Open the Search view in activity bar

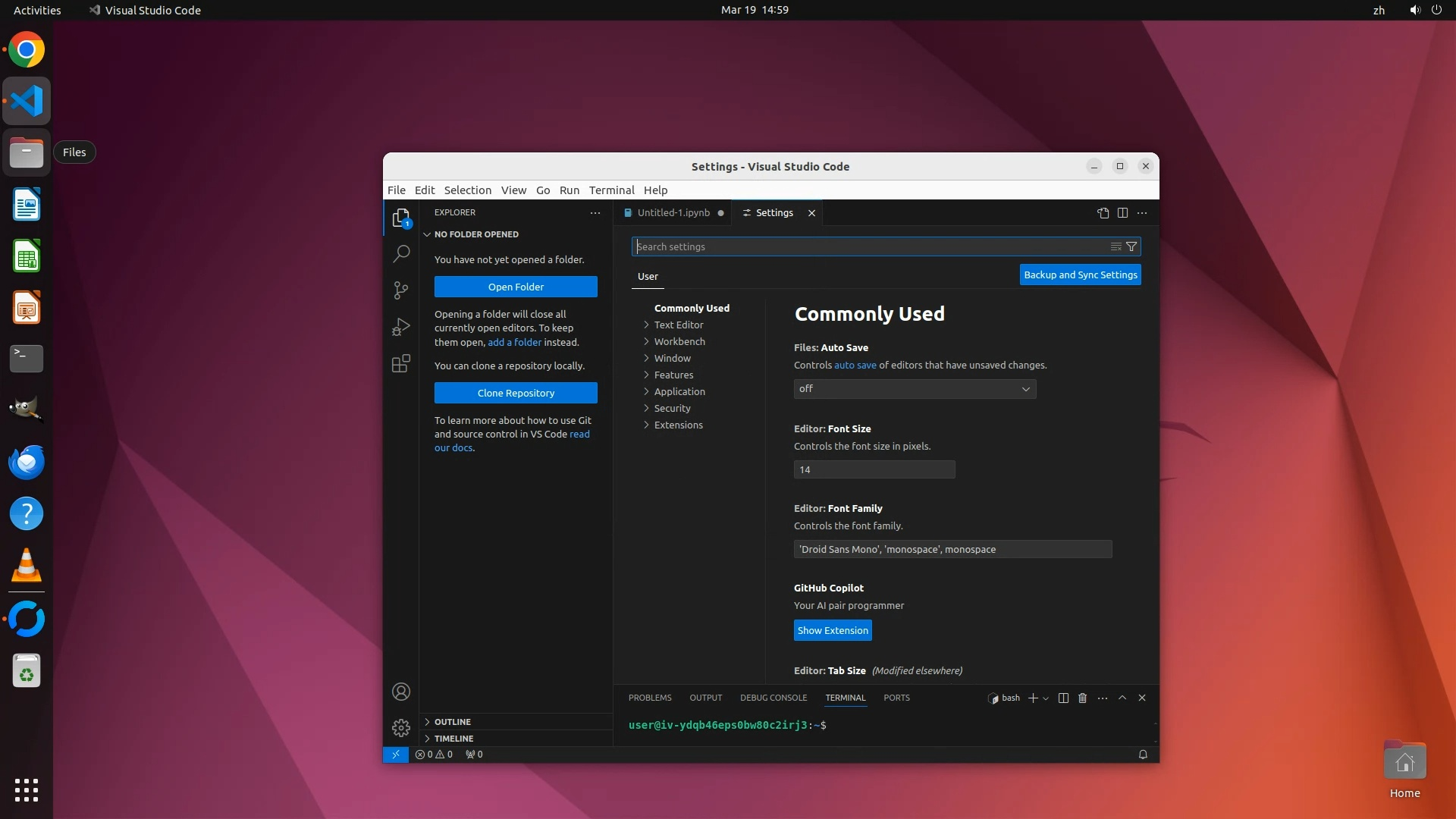click(x=401, y=253)
